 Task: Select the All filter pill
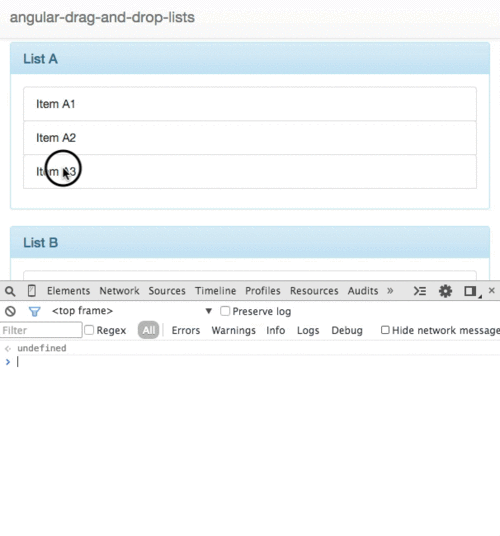[x=148, y=330]
